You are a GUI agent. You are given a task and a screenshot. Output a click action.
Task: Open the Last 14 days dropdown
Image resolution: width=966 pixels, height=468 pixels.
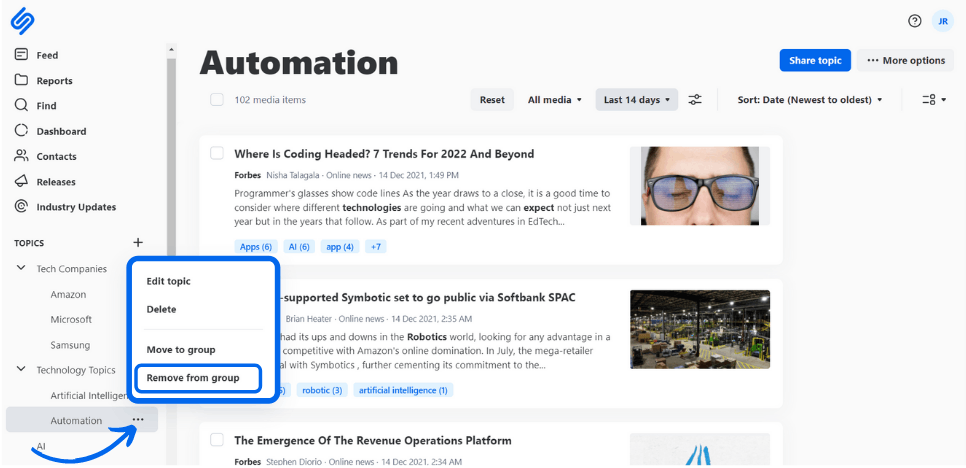(x=636, y=100)
